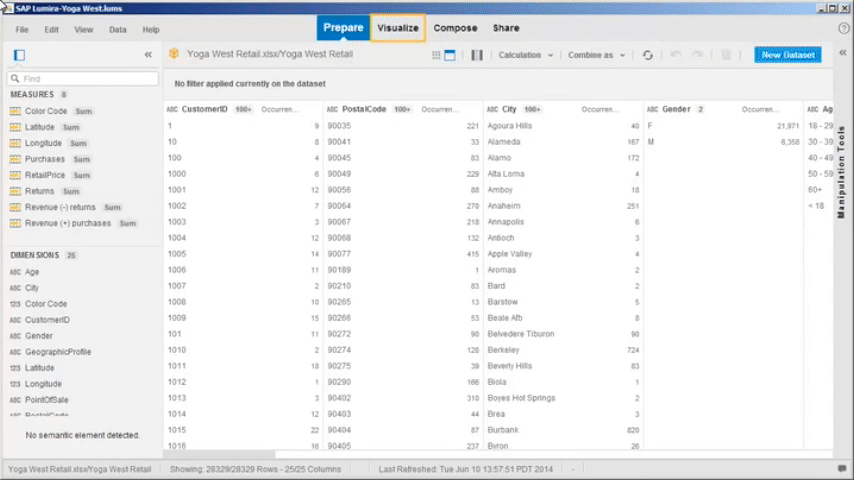Viewport: 854px width, 480px height.
Task: Click the refresh dataset icon
Action: click(x=648, y=55)
